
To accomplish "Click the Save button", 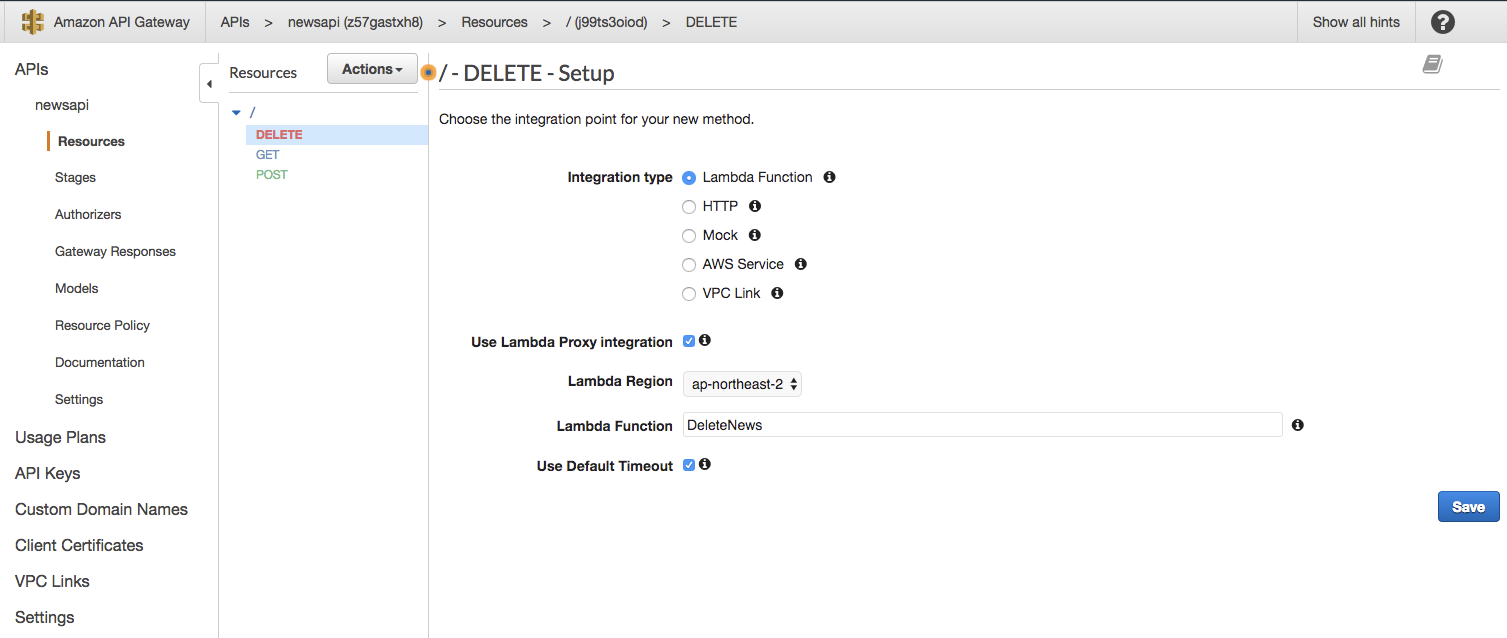I will (1468, 507).
